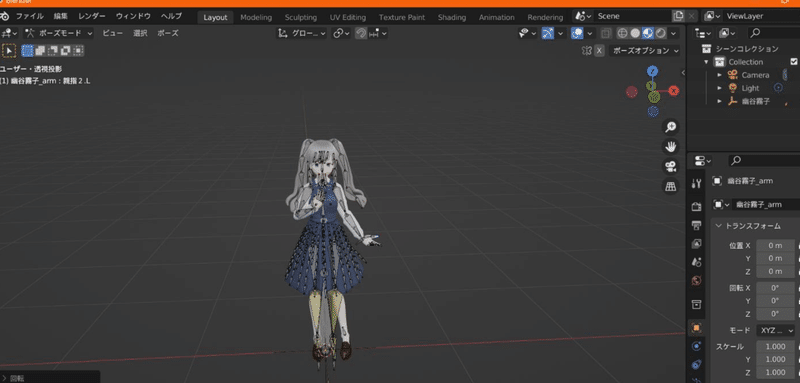This screenshot has height=383, width=800.
Task: Switch to wireframe viewport shading
Action: click(x=622, y=33)
